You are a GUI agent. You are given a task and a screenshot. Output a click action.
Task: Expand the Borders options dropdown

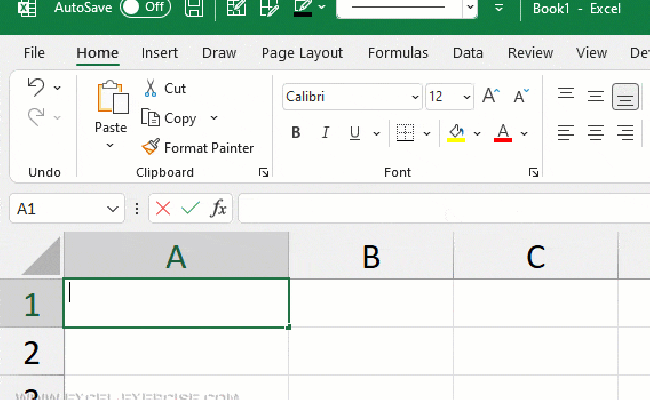click(x=427, y=133)
